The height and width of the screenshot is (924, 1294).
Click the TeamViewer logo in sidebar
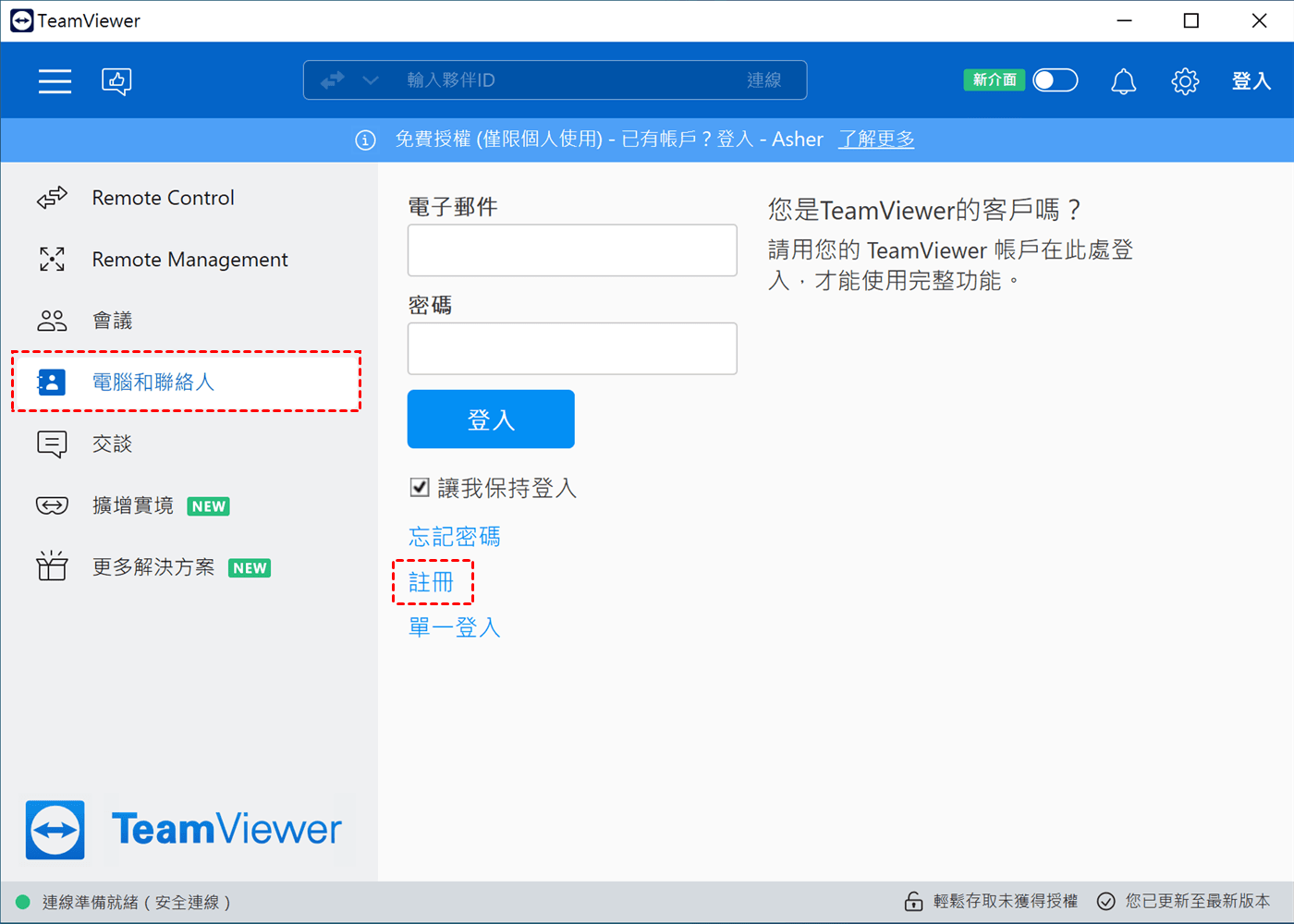coord(184,830)
